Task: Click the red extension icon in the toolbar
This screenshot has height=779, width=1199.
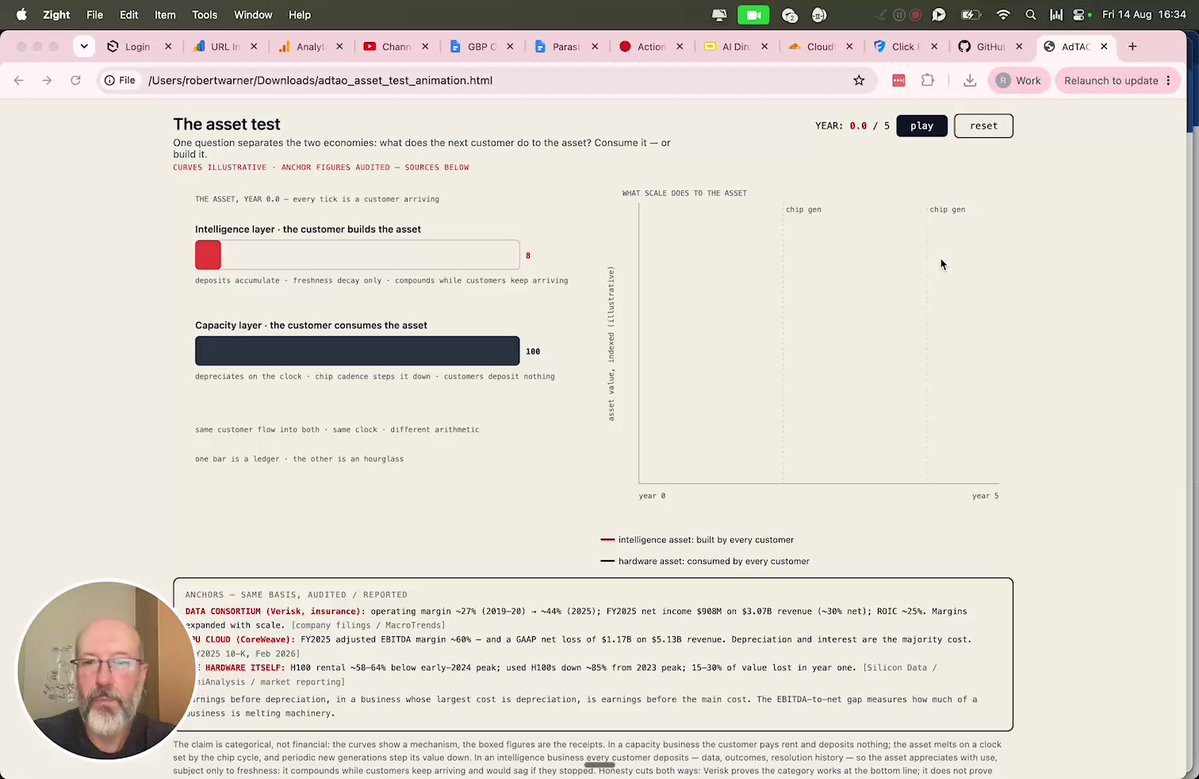Action: click(898, 80)
